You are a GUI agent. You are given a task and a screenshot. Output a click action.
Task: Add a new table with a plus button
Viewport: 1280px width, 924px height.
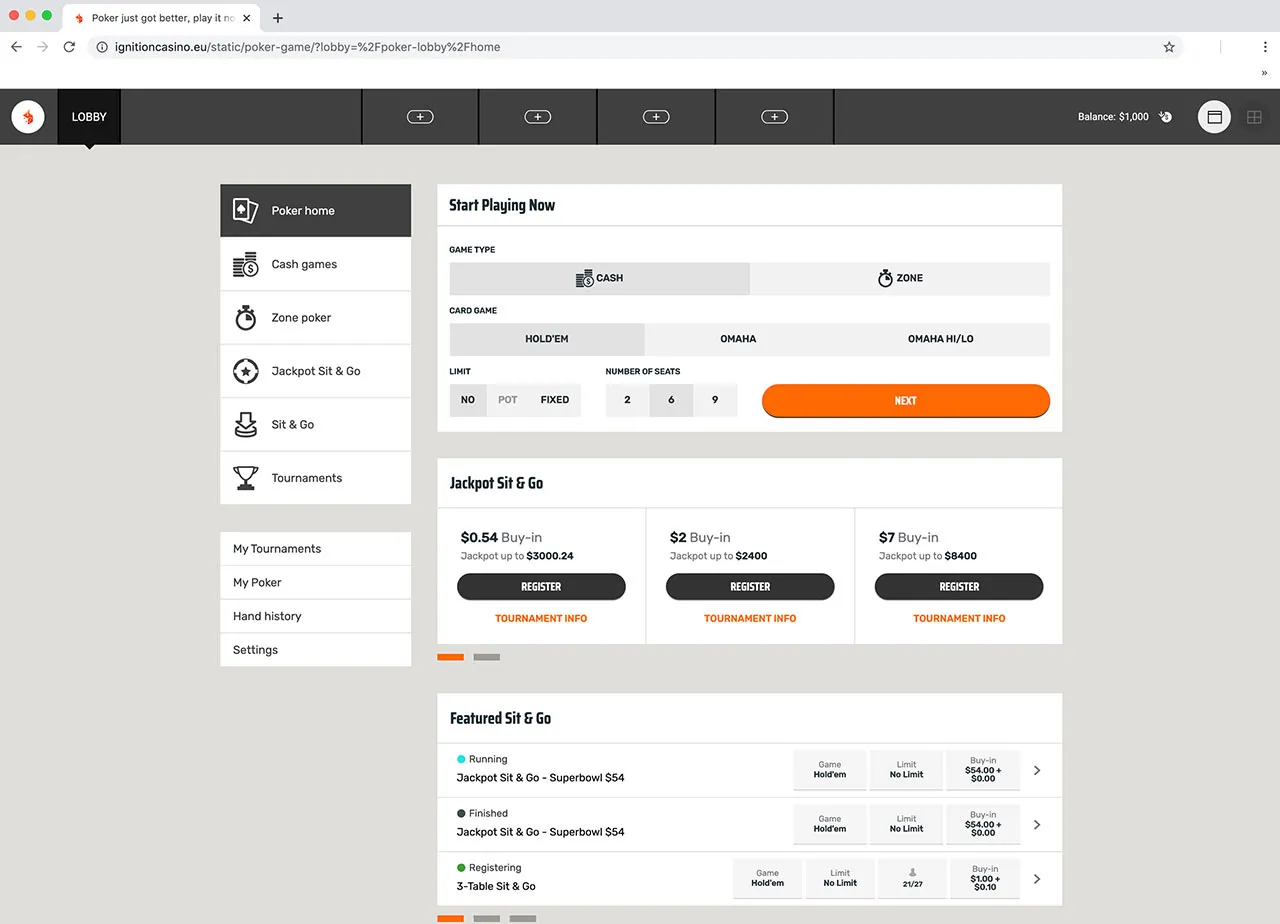tap(419, 116)
